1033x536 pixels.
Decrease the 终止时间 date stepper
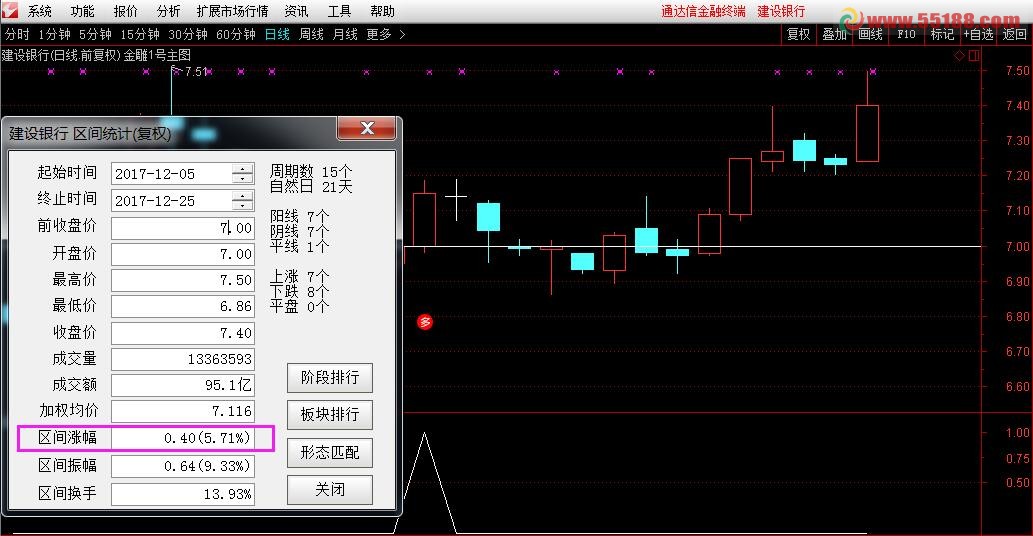tap(242, 206)
